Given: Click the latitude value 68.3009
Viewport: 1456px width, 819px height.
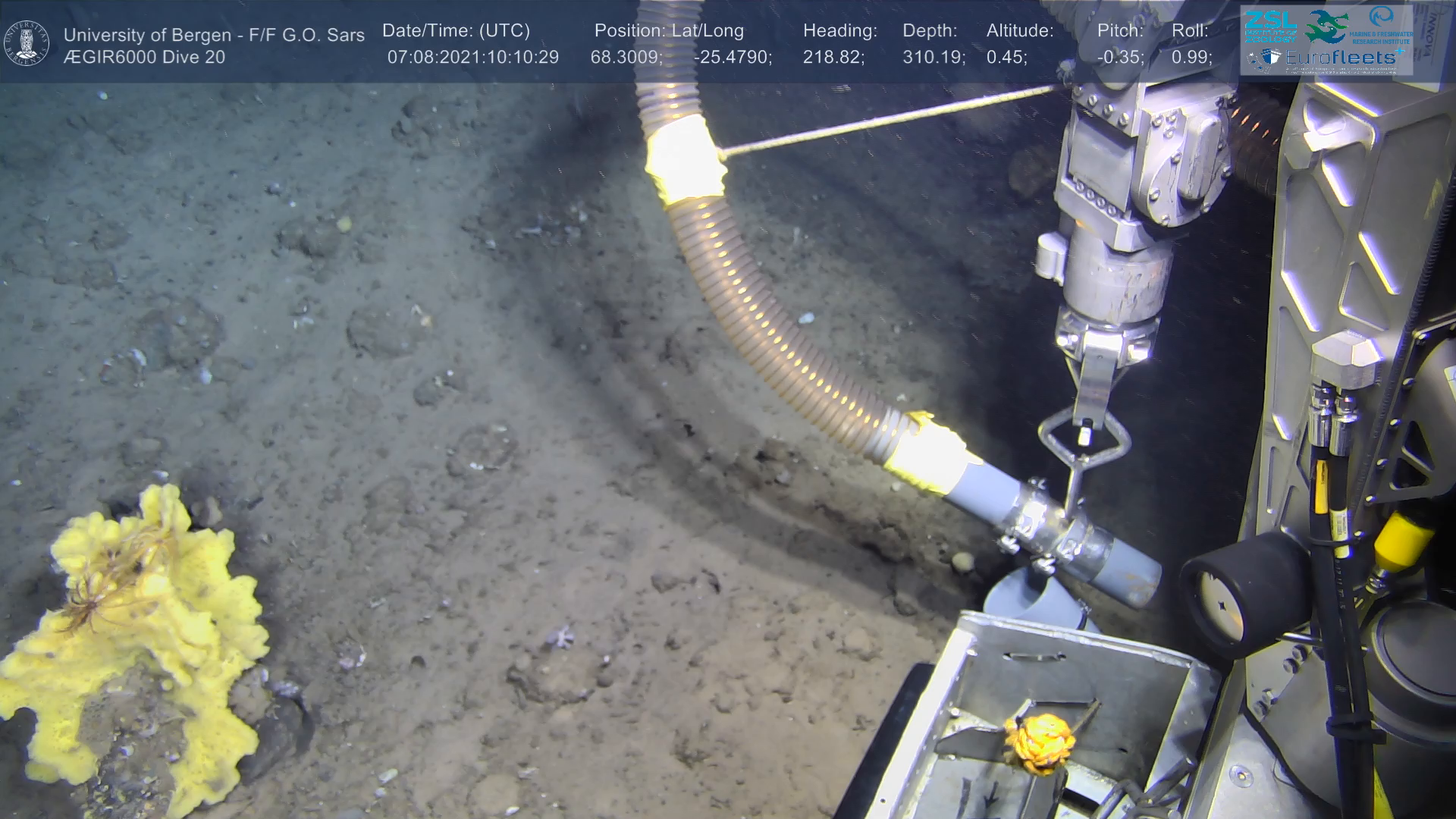Looking at the screenshot, I should click(626, 57).
